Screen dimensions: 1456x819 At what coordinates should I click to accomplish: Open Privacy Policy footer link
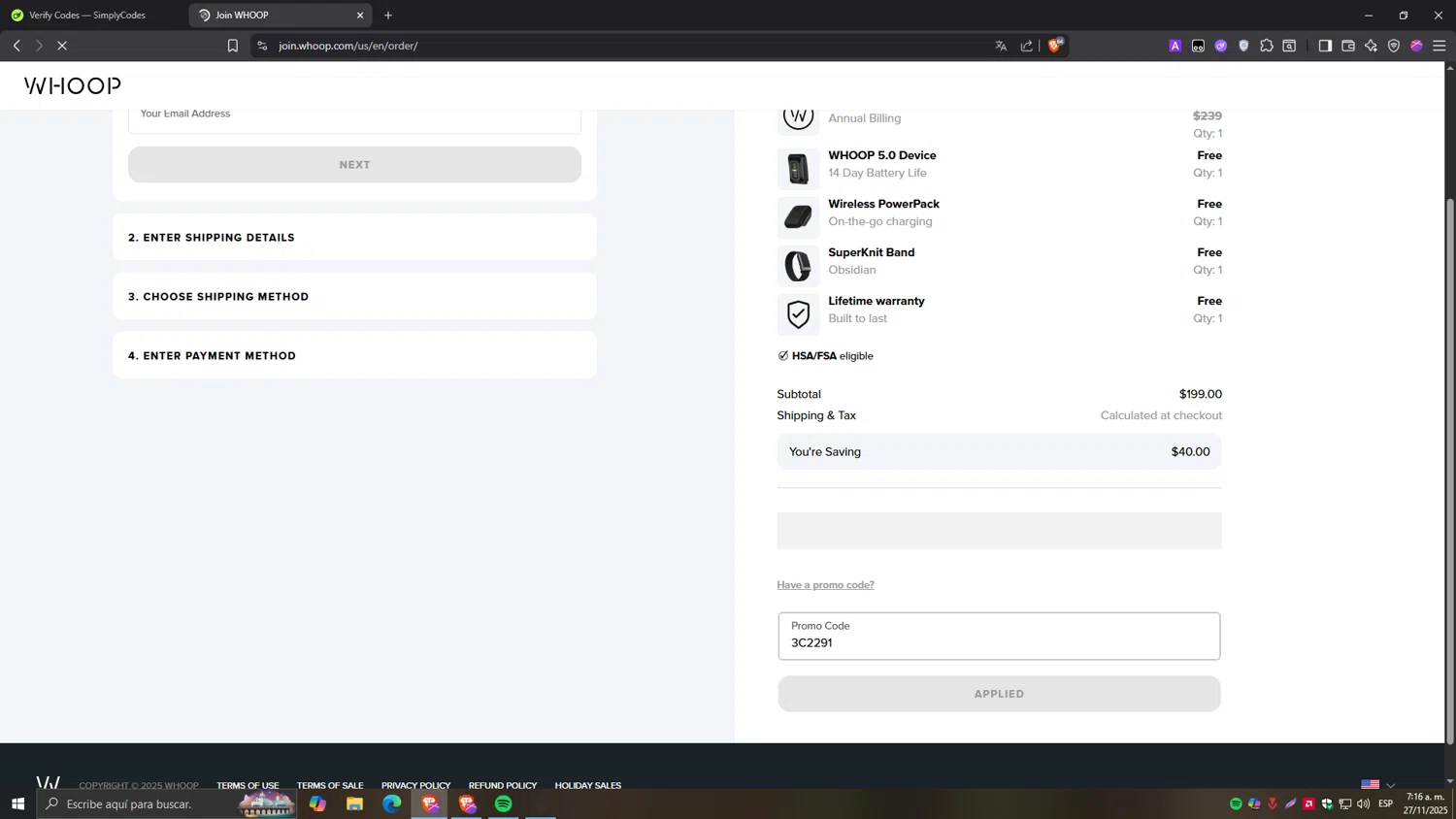(415, 785)
